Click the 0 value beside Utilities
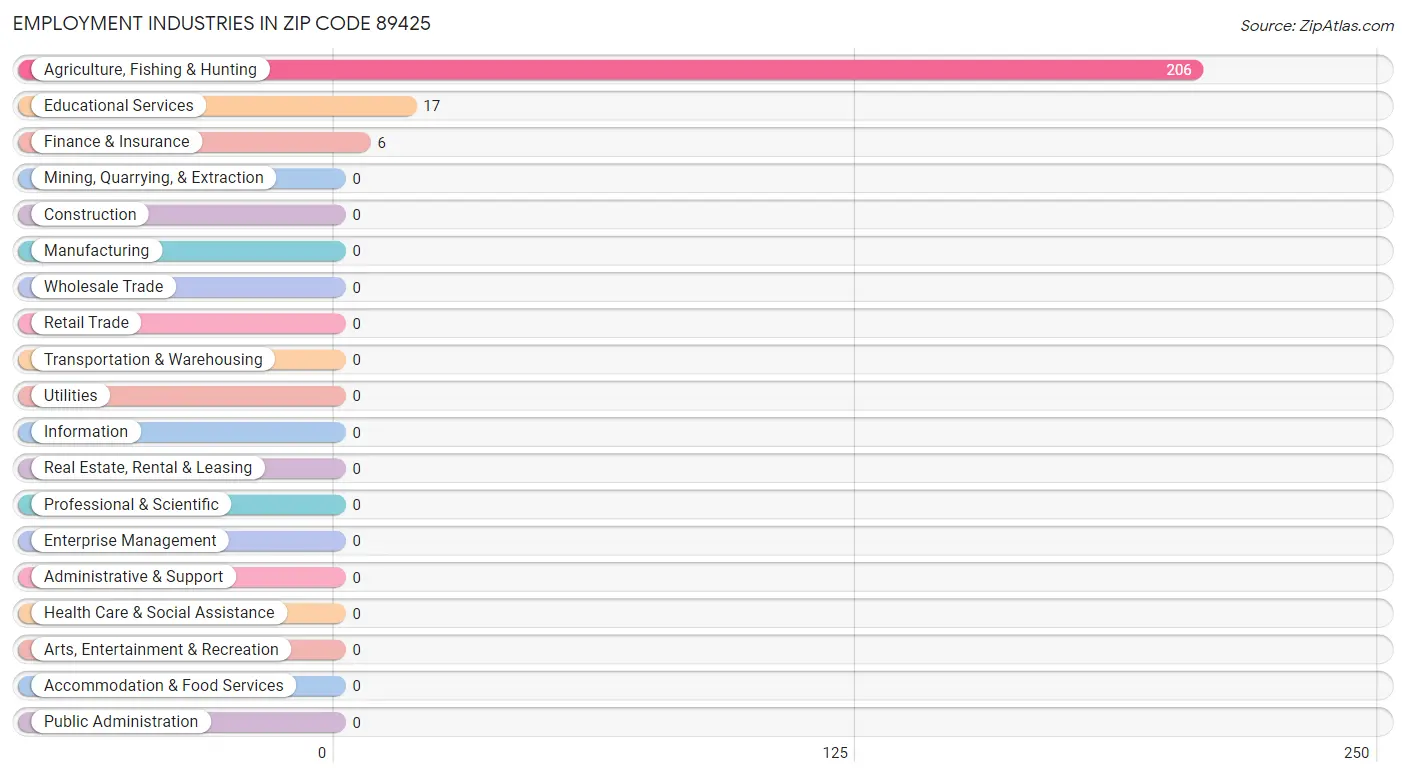The width and height of the screenshot is (1406, 777). click(356, 396)
